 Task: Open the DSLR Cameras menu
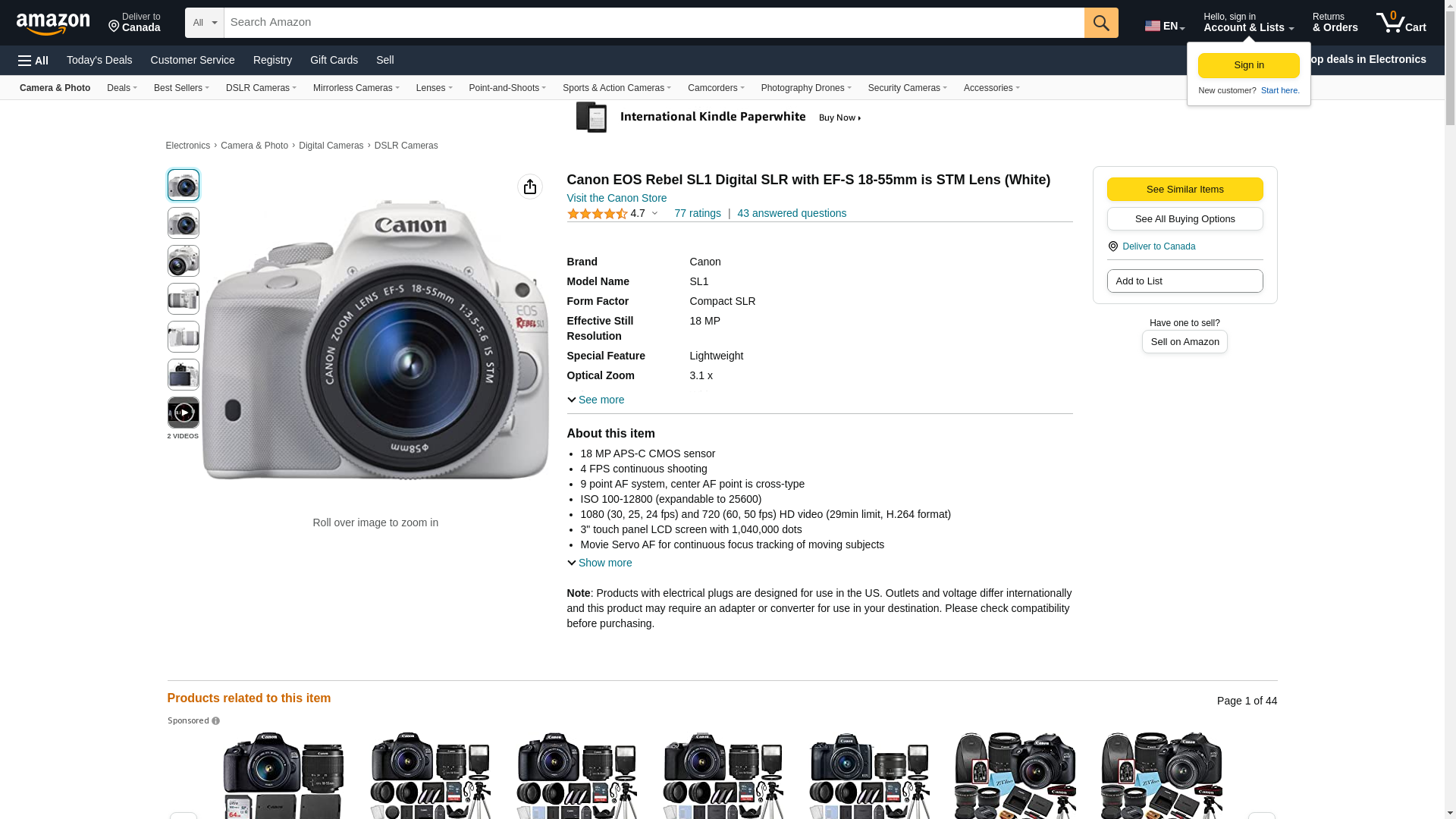pos(261,88)
